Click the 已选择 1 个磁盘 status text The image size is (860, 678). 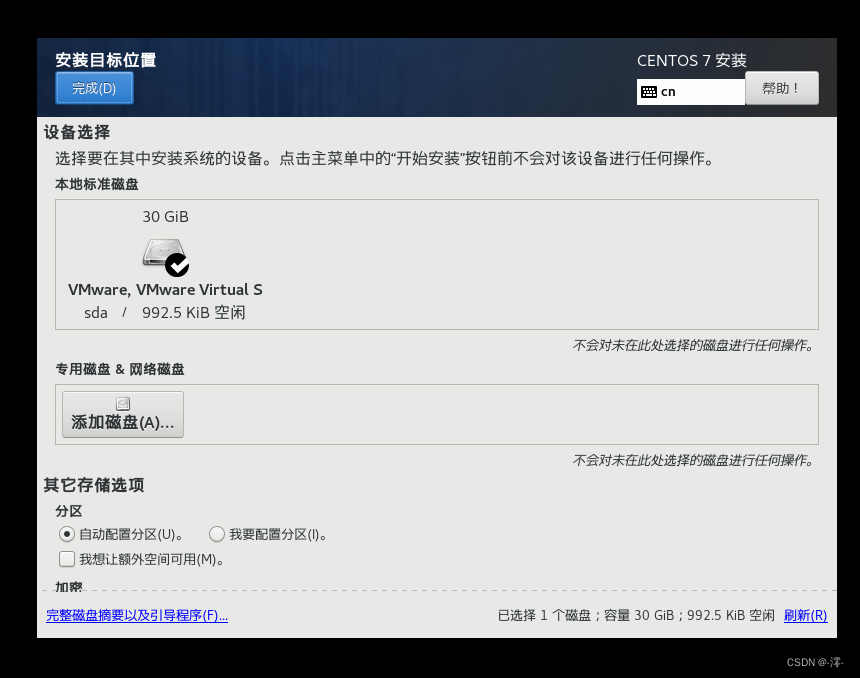tap(544, 615)
